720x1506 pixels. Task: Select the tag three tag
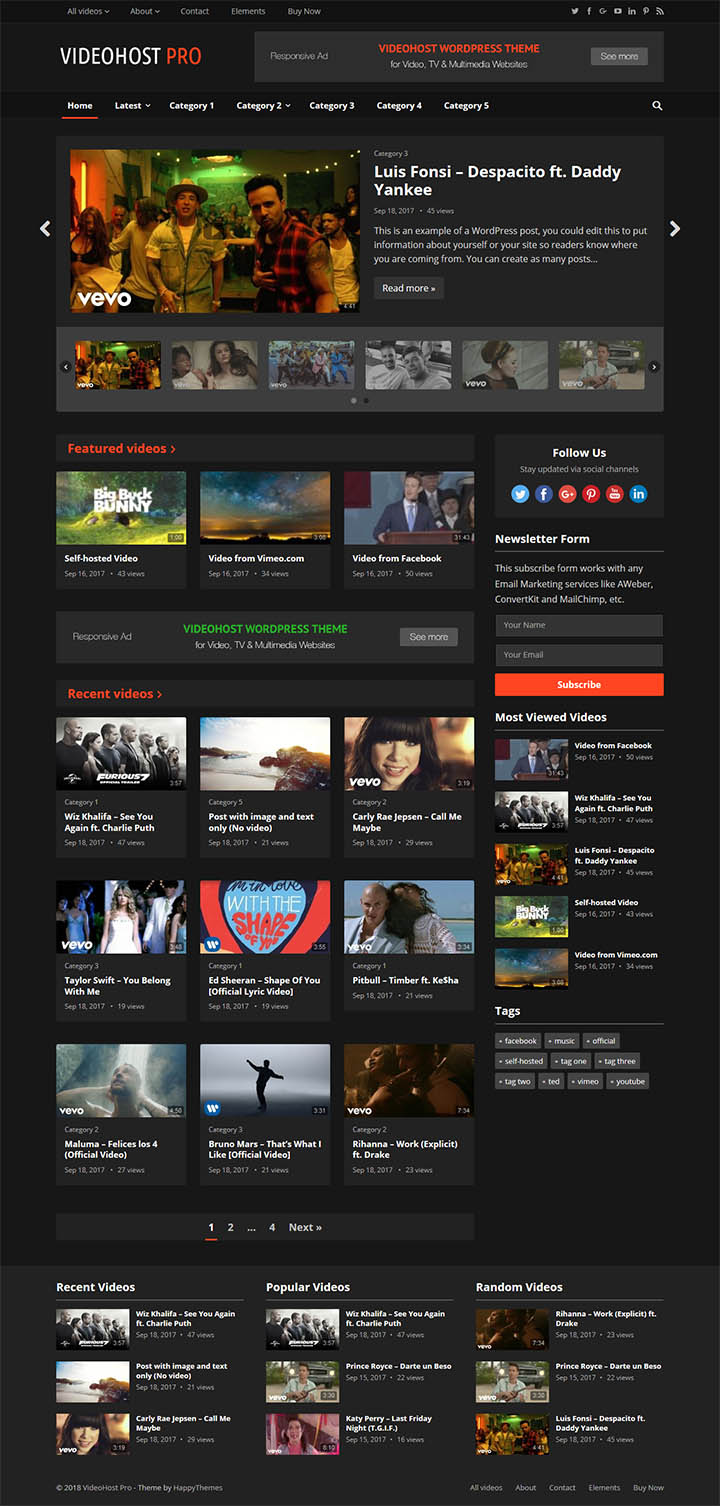click(617, 1061)
